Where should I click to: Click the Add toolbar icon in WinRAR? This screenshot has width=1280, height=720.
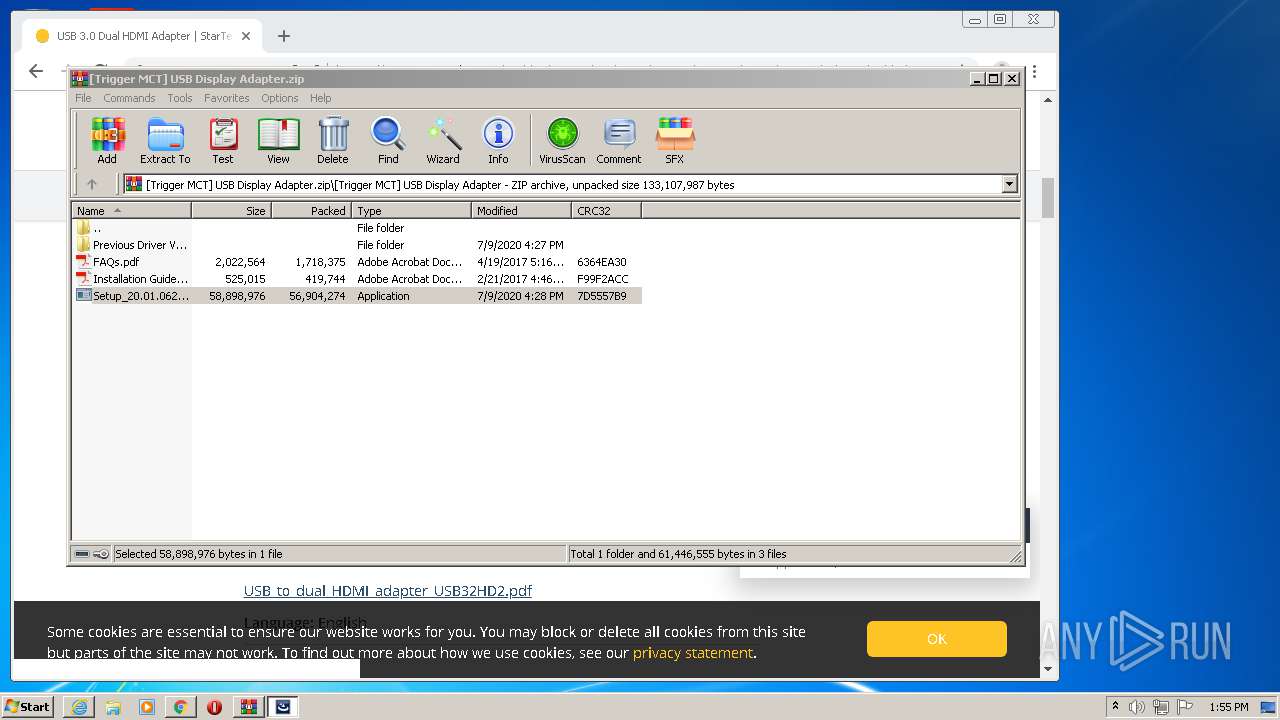click(107, 141)
